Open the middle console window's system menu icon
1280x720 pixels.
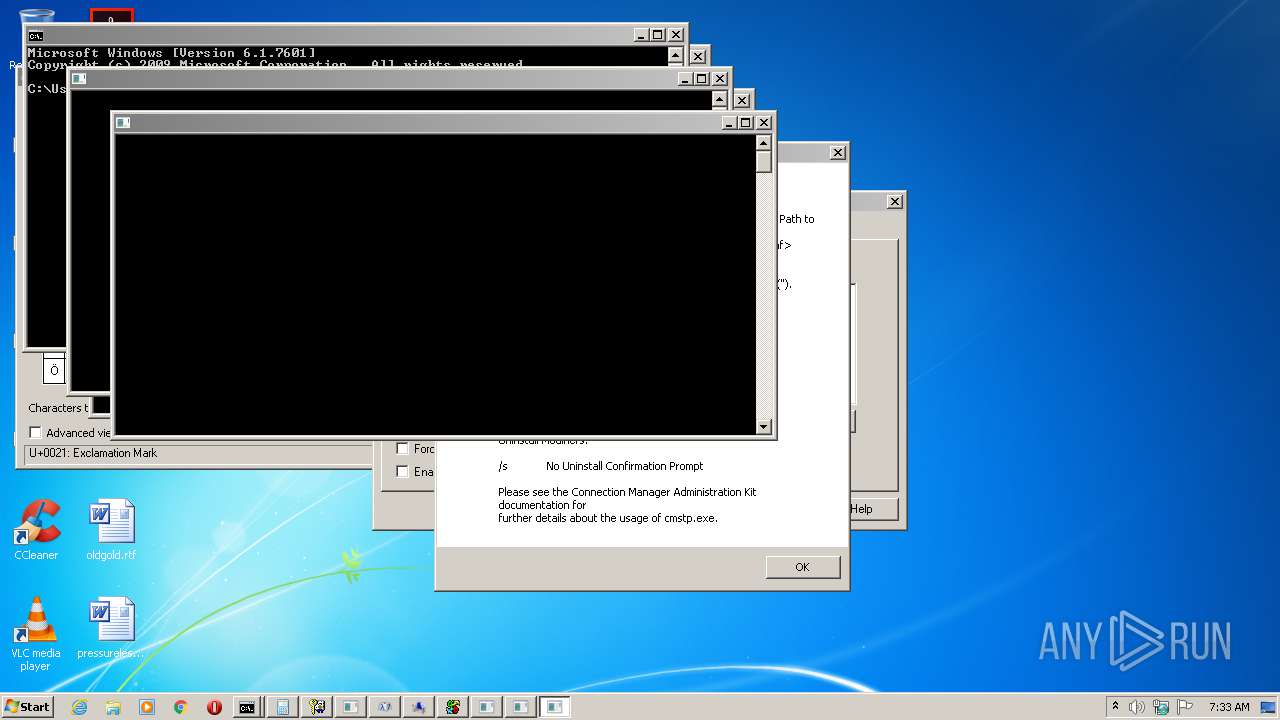(x=79, y=79)
